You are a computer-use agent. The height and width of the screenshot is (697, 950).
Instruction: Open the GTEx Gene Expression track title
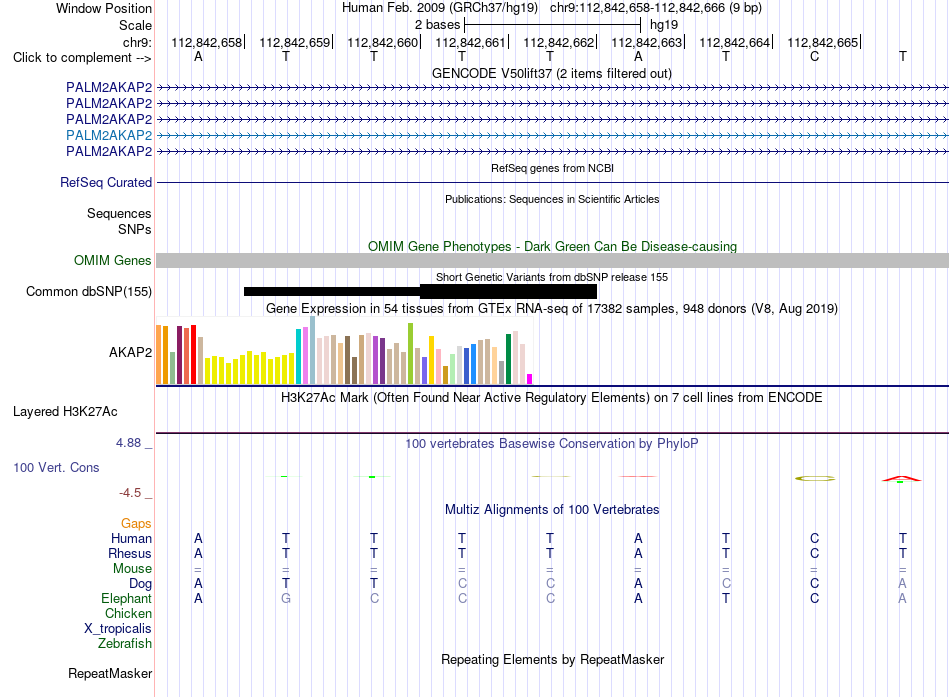552,308
